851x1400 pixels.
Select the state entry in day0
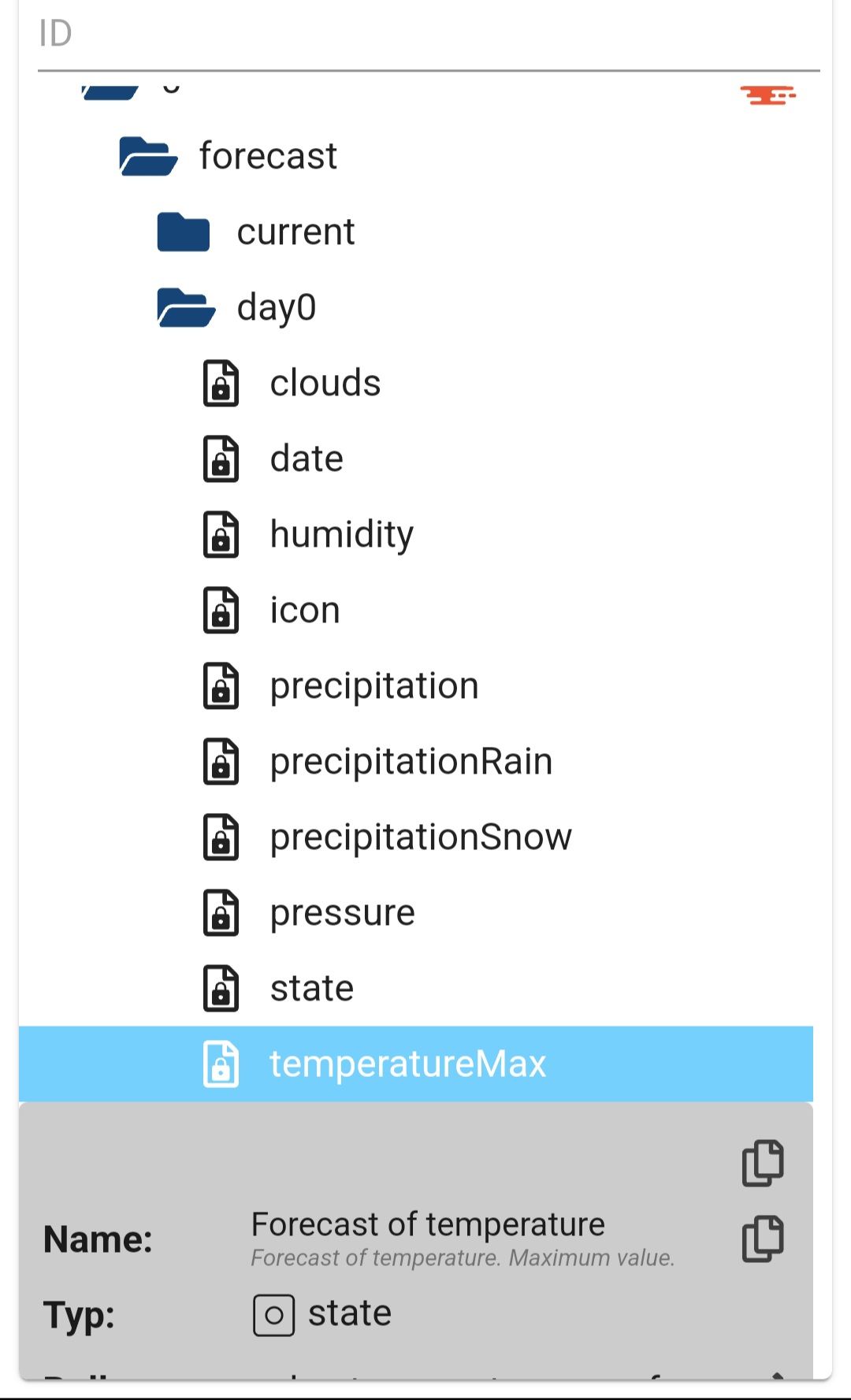point(312,989)
